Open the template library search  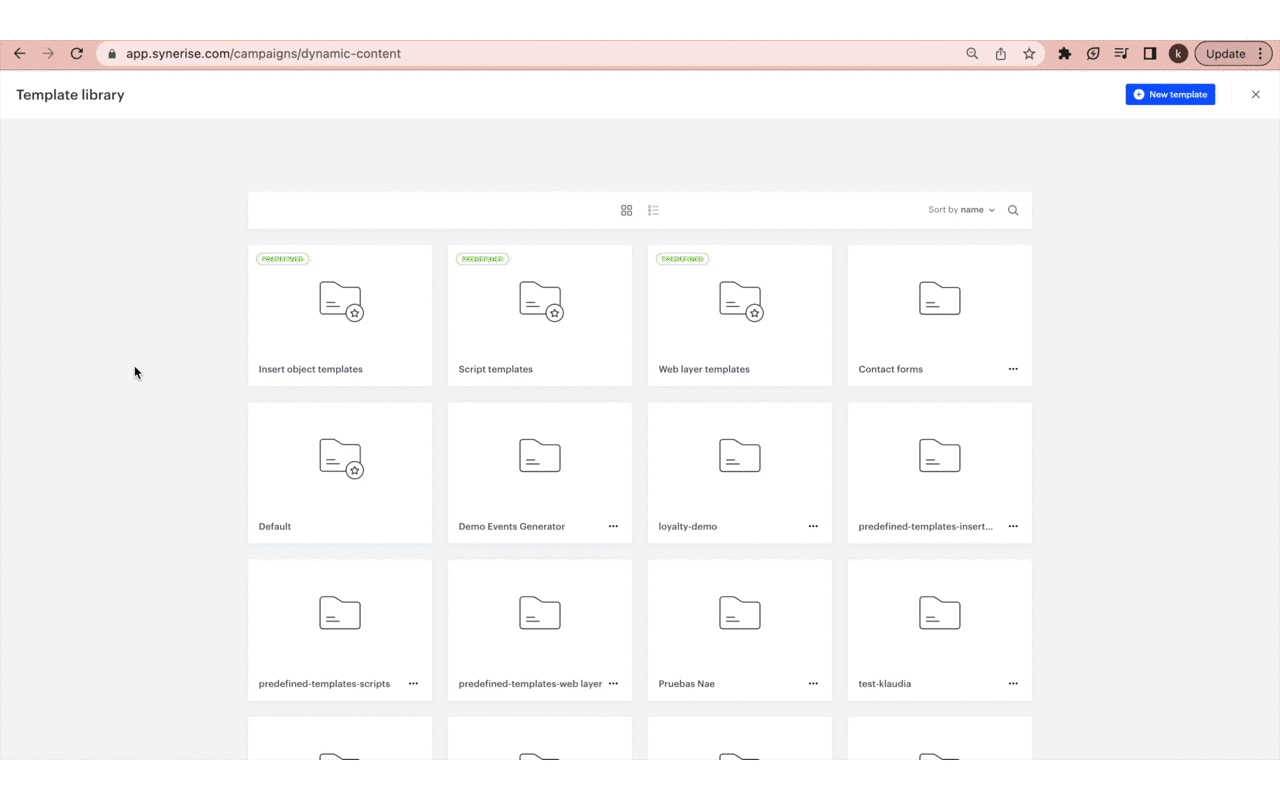1012,210
